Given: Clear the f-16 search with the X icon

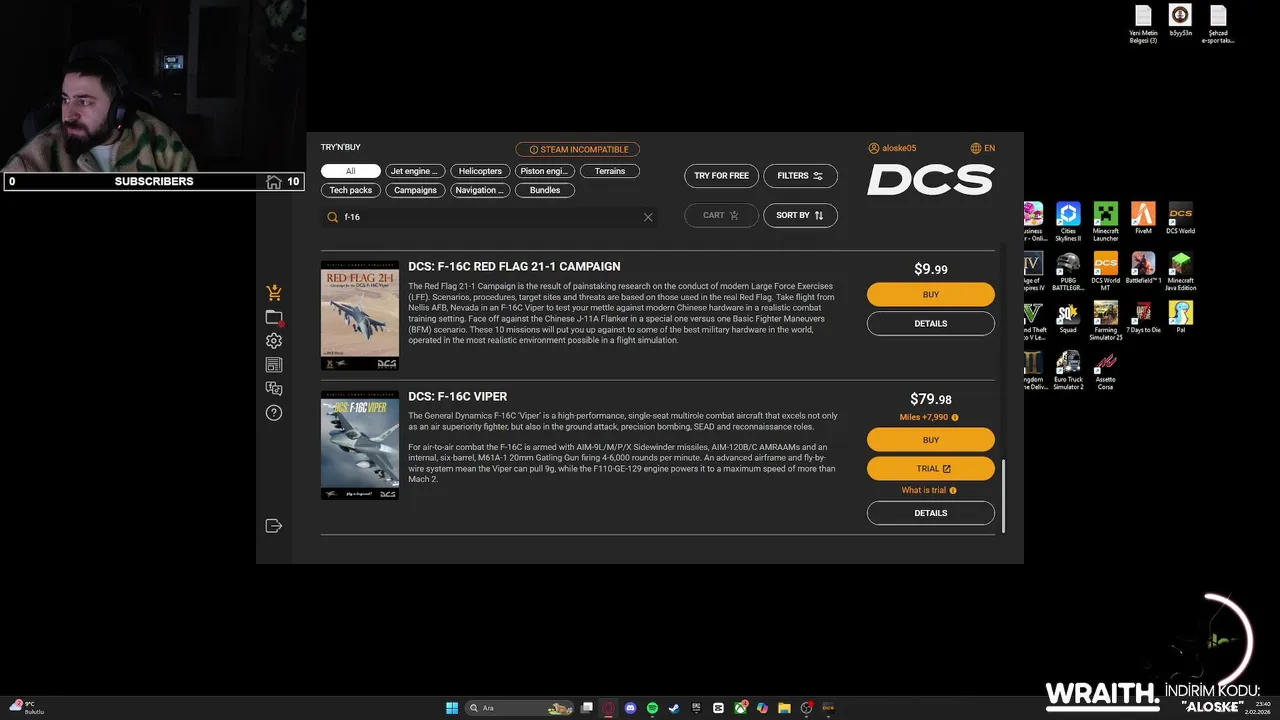Looking at the screenshot, I should [x=648, y=217].
